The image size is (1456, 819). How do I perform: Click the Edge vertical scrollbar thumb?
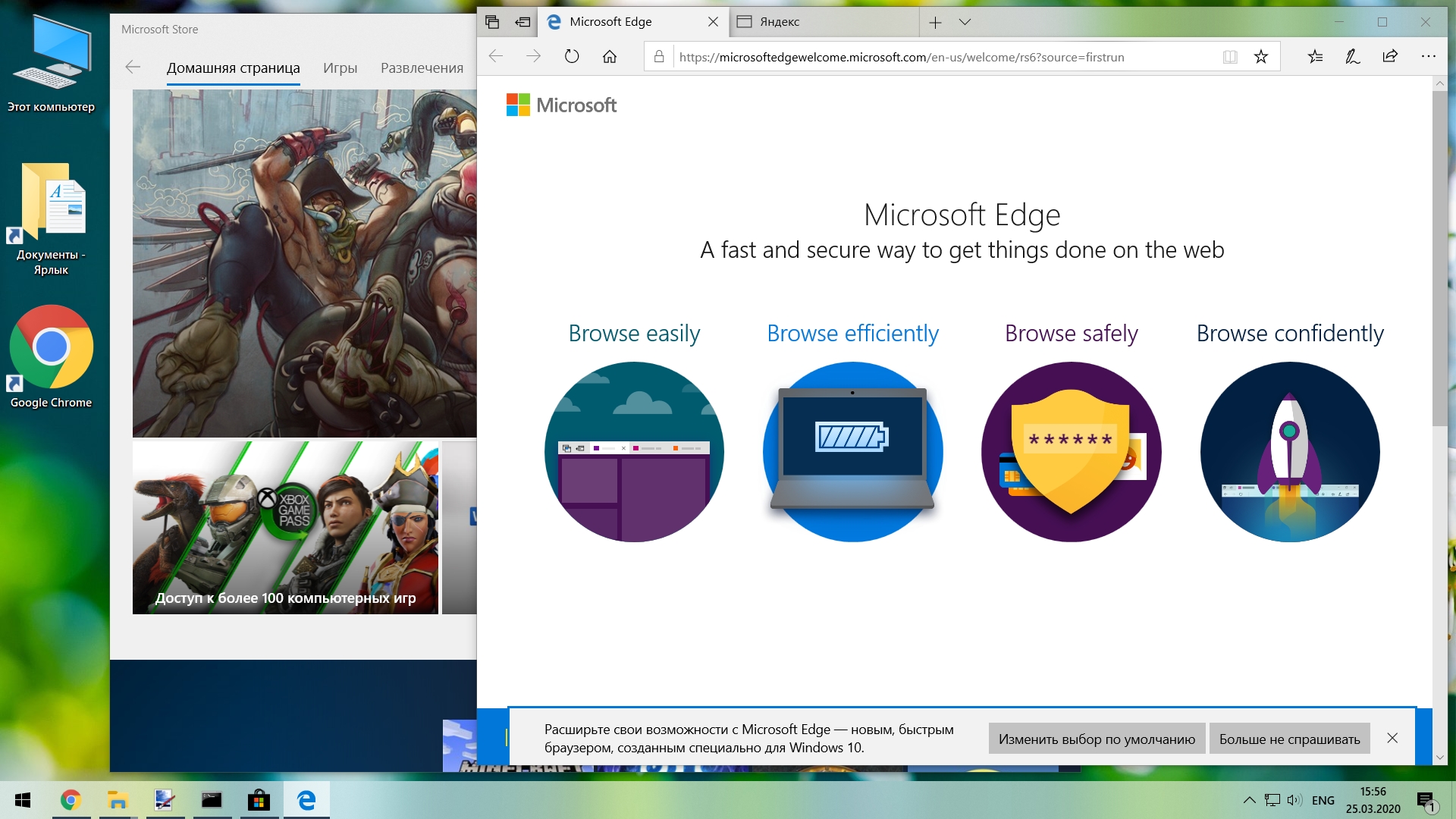1439,258
